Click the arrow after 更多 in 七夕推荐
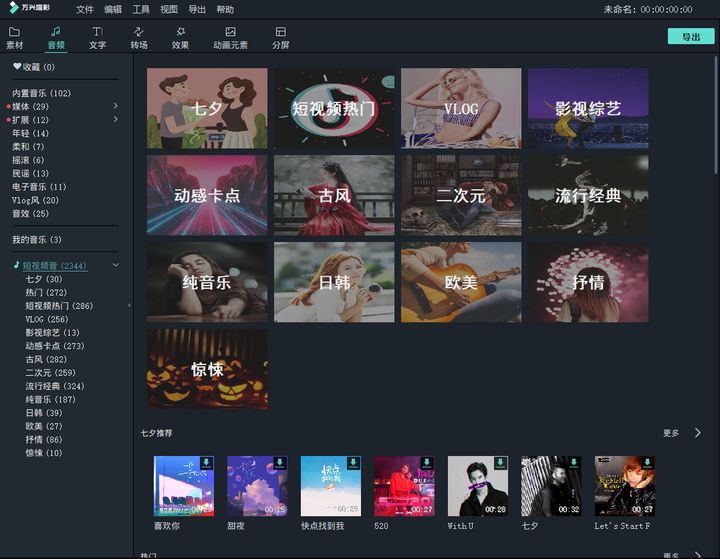The image size is (720, 559). pyautogui.click(x=698, y=433)
